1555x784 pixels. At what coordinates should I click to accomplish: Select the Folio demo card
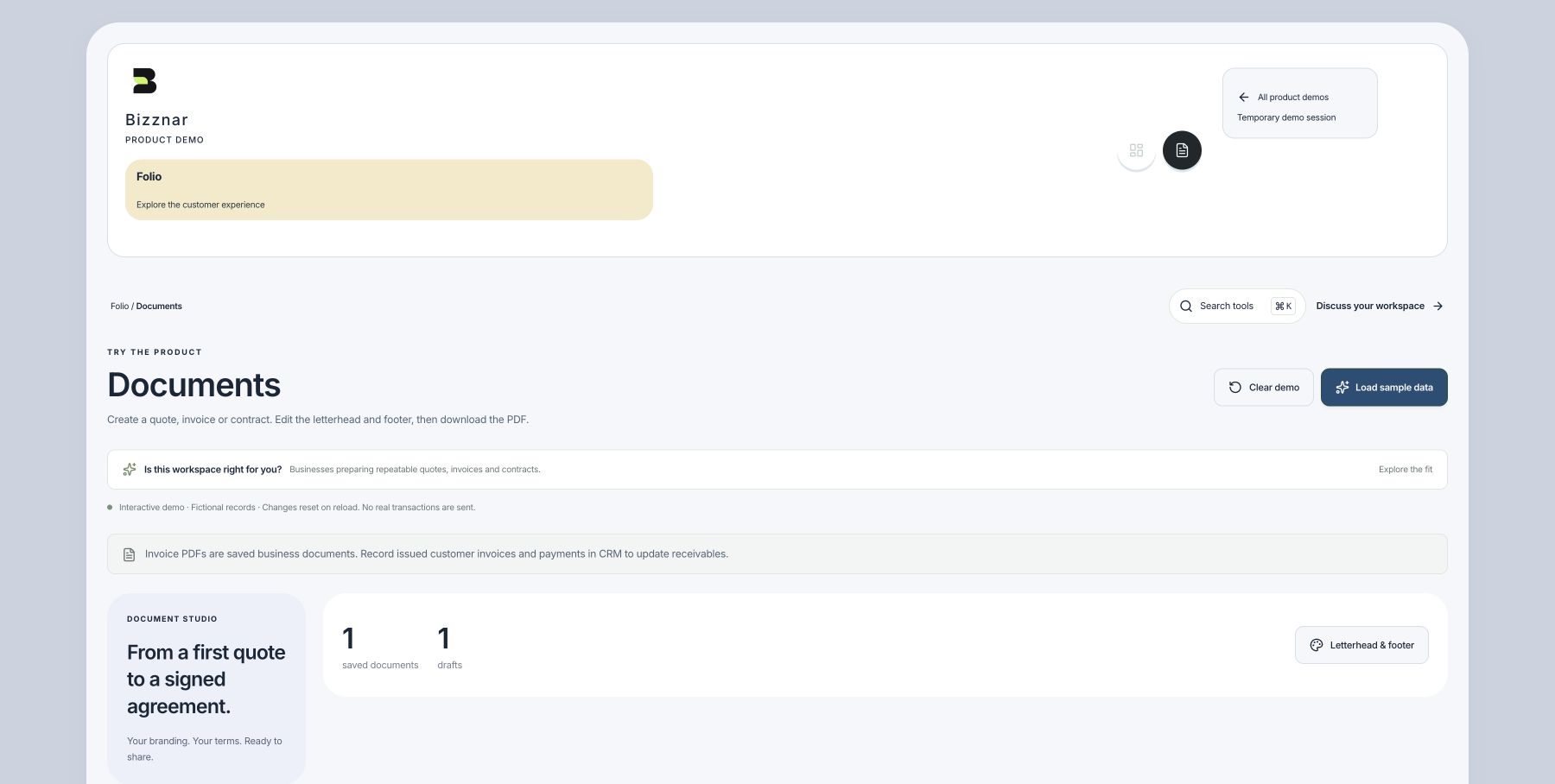[389, 190]
